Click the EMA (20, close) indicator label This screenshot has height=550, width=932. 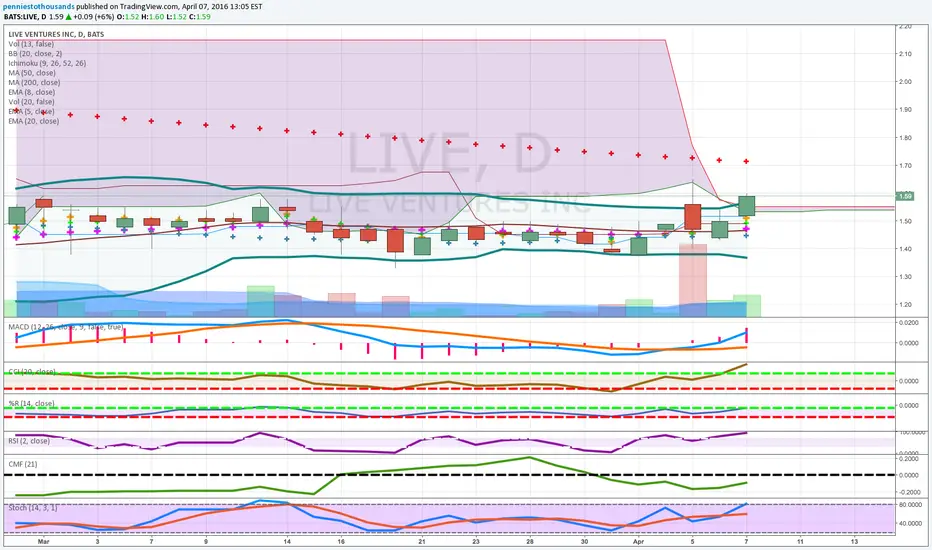pos(33,121)
